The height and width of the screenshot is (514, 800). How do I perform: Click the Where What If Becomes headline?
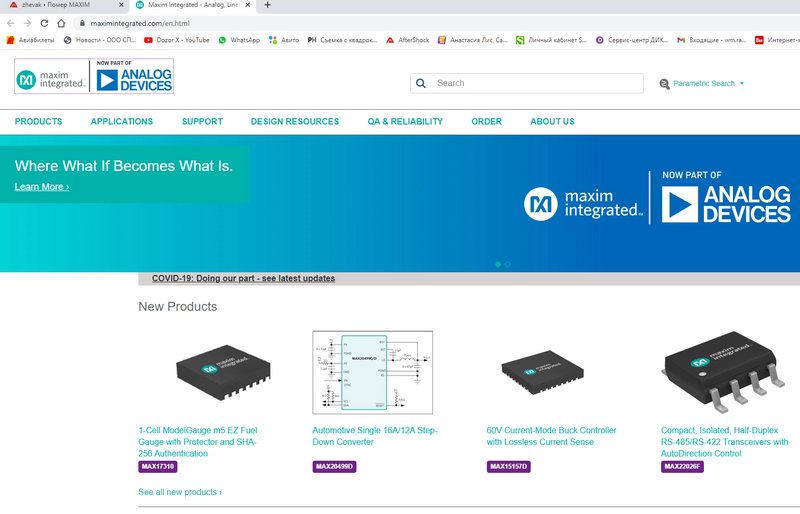point(123,166)
